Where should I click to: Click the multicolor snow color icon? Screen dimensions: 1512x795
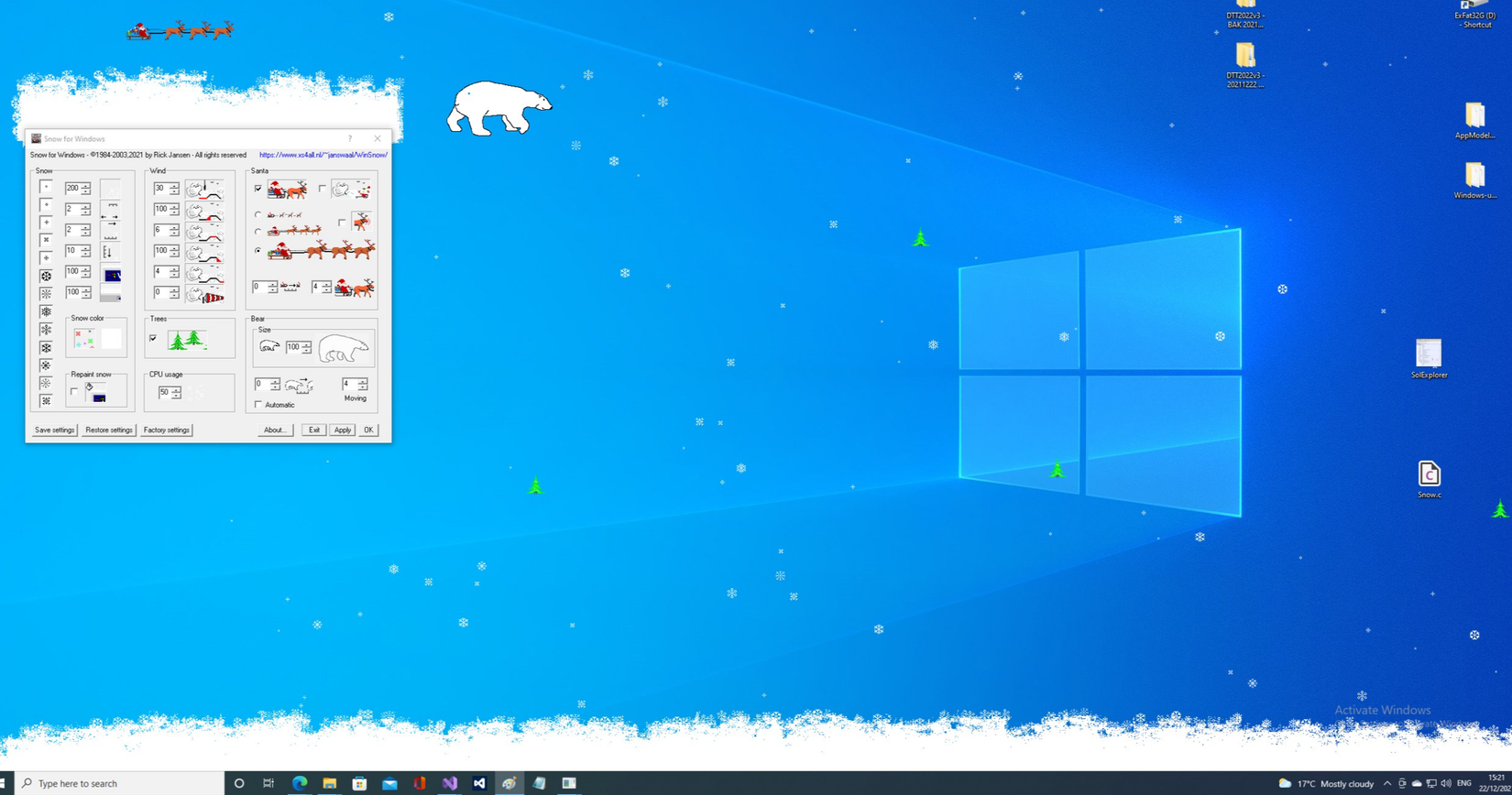[x=84, y=339]
